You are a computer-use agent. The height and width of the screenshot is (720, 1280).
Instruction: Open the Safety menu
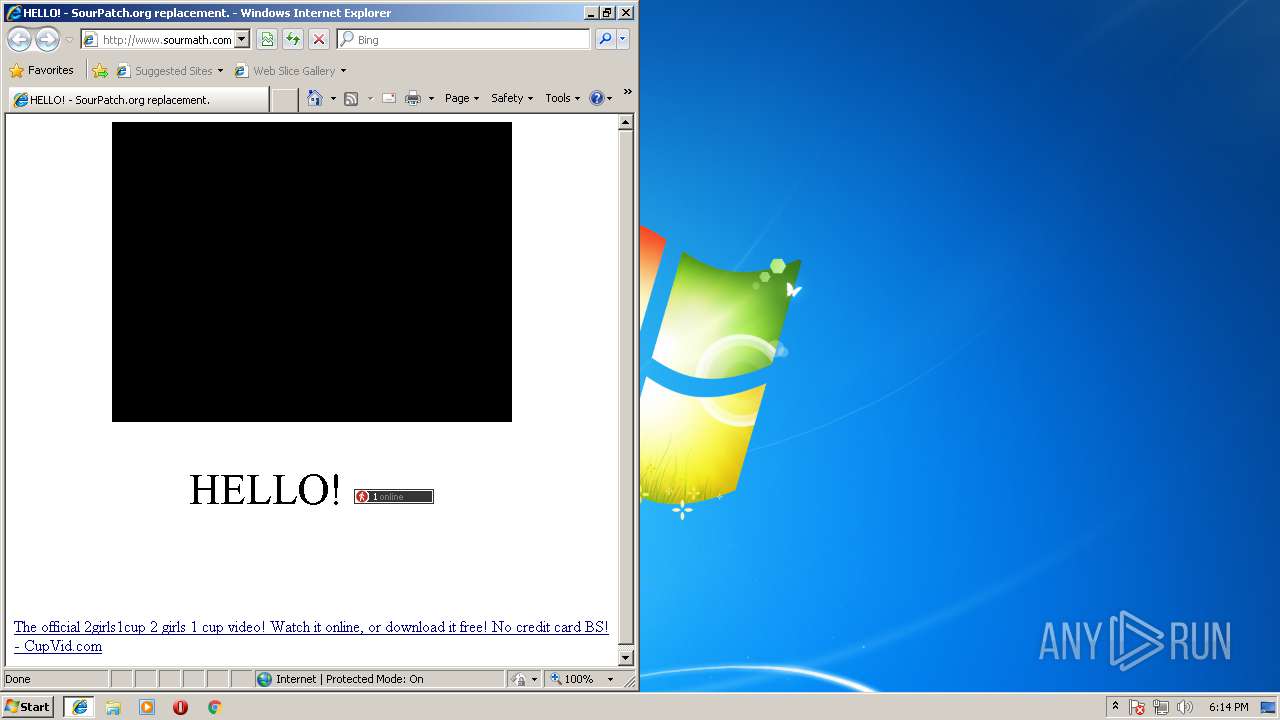[x=512, y=98]
